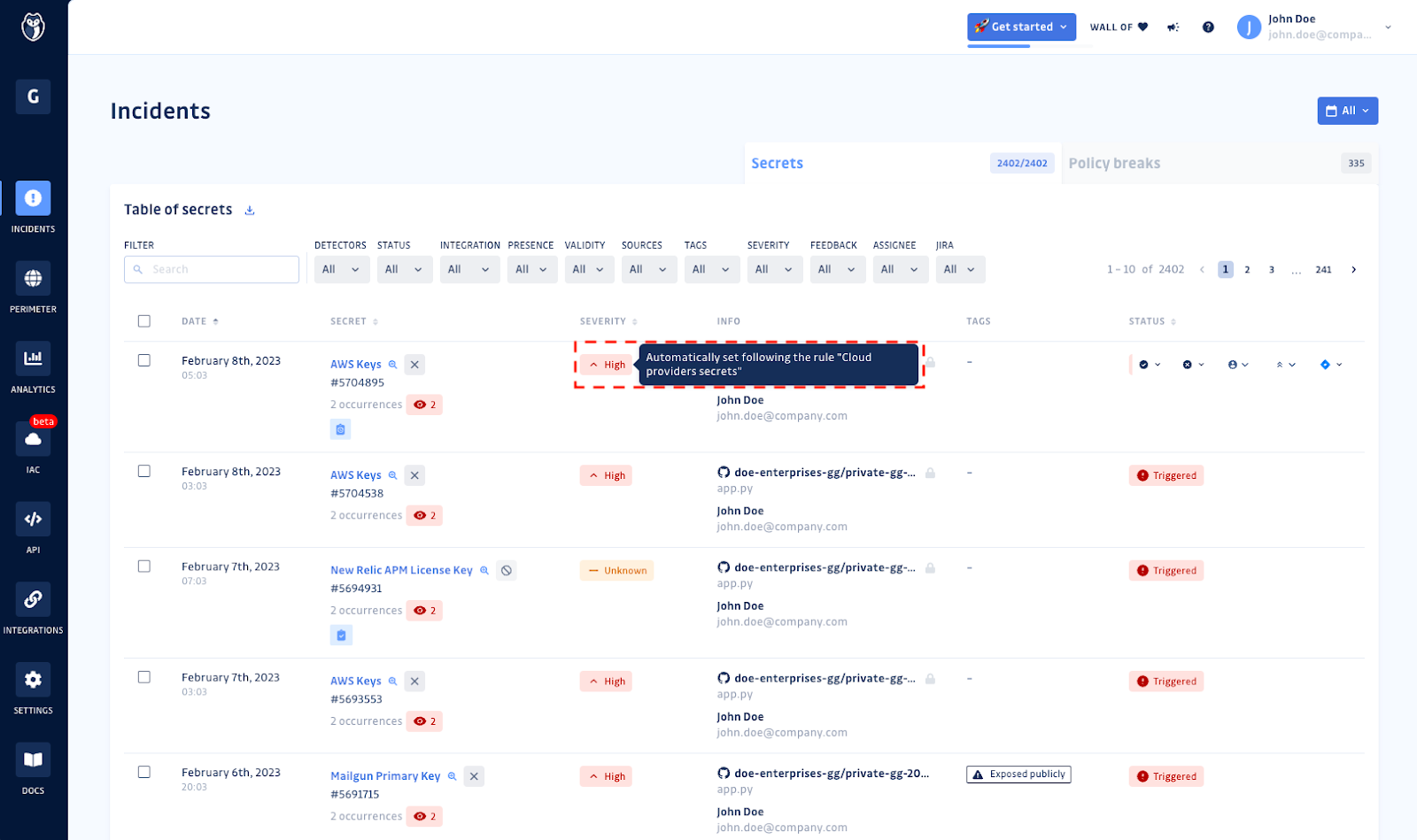Click the eye occurrences badge for incident #5693553
1417x840 pixels.
point(424,721)
